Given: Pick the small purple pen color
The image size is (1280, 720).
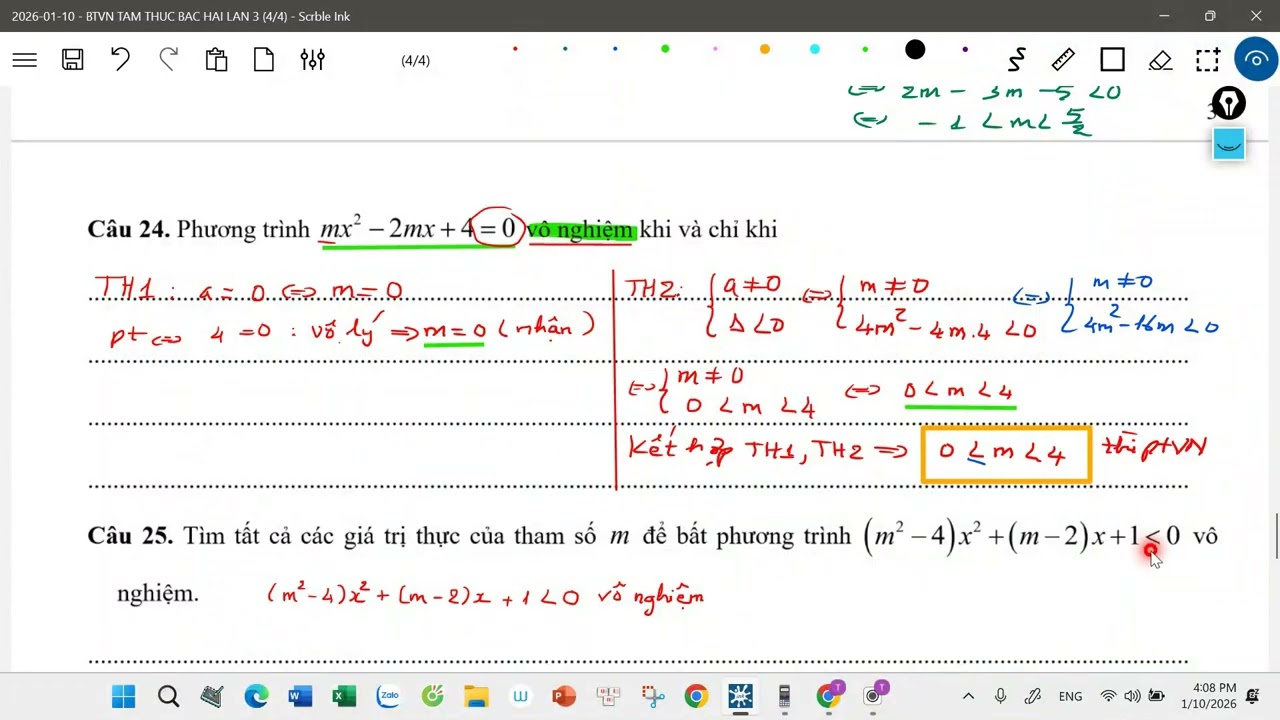Looking at the screenshot, I should [x=965, y=49].
